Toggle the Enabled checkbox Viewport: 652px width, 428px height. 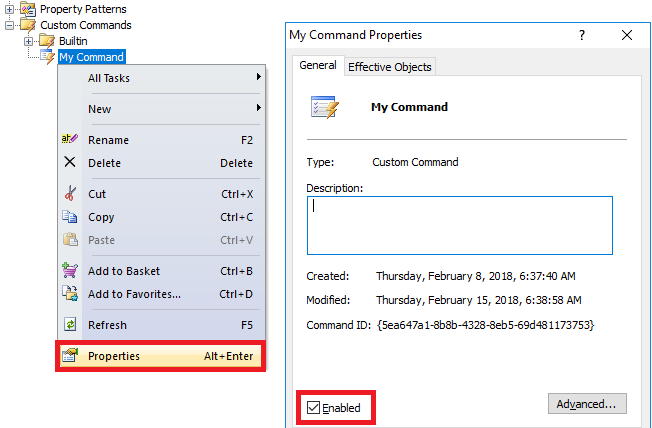(314, 408)
